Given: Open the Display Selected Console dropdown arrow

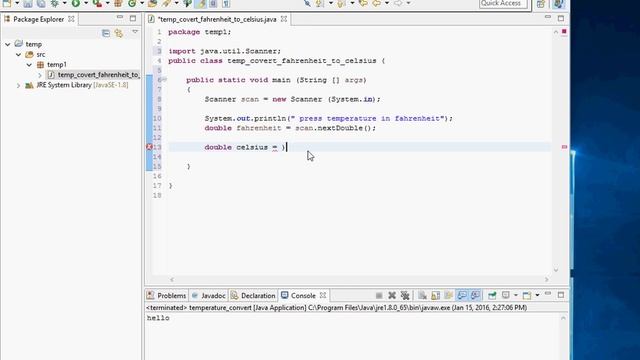Looking at the screenshot, I should (516, 295).
